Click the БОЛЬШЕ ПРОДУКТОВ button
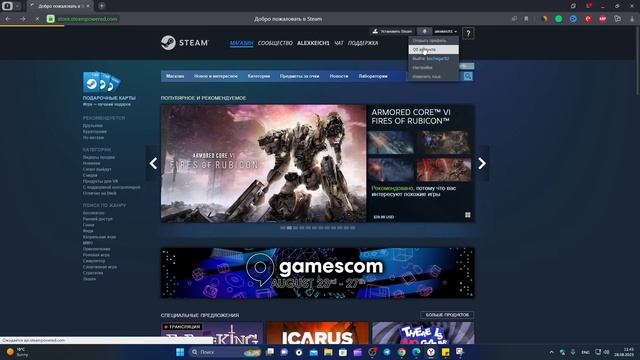 [x=447, y=315]
